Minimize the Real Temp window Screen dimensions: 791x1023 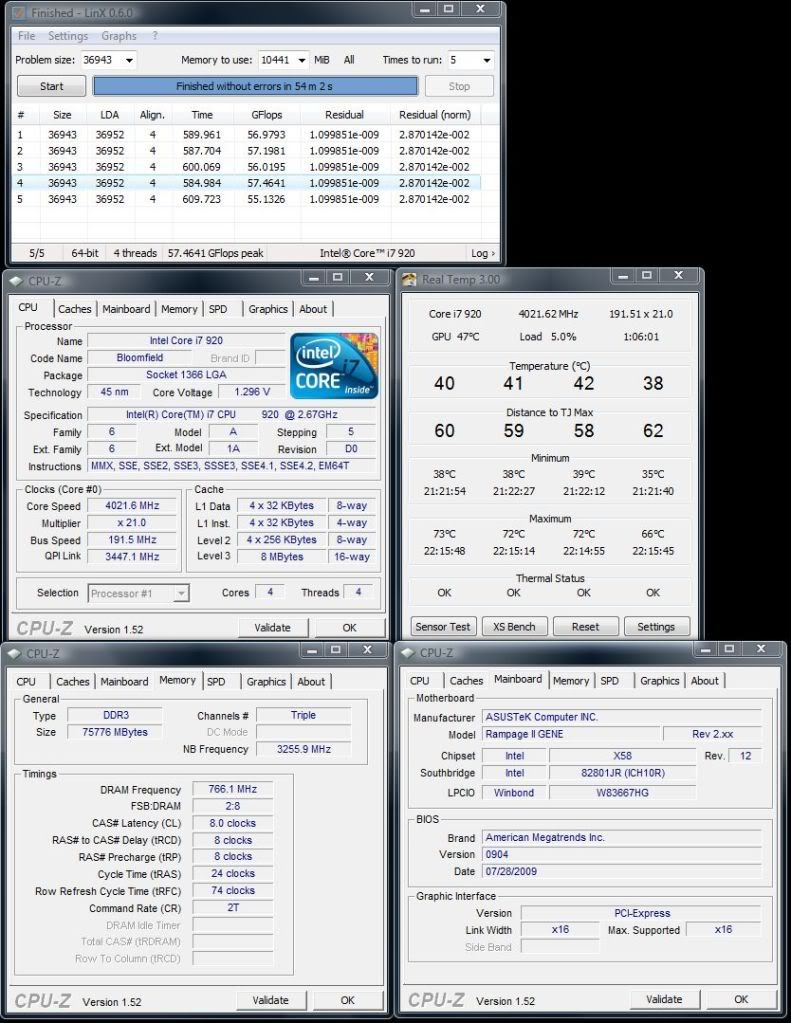coord(623,277)
